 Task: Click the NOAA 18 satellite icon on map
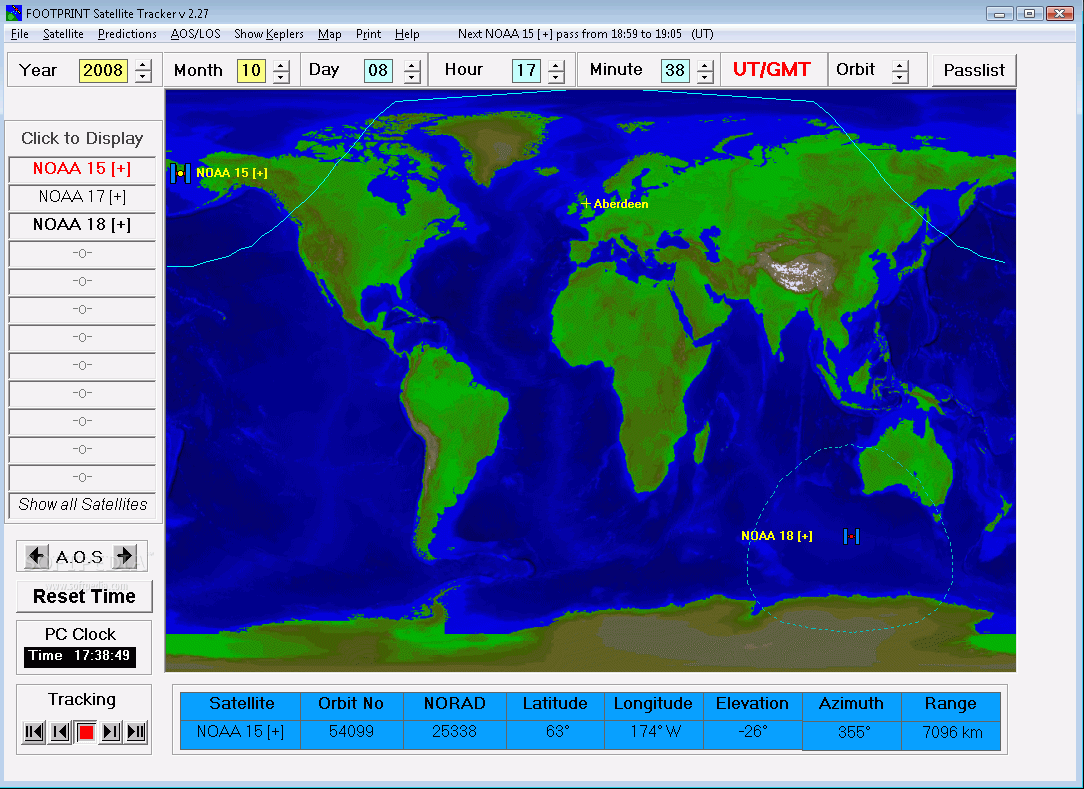851,536
